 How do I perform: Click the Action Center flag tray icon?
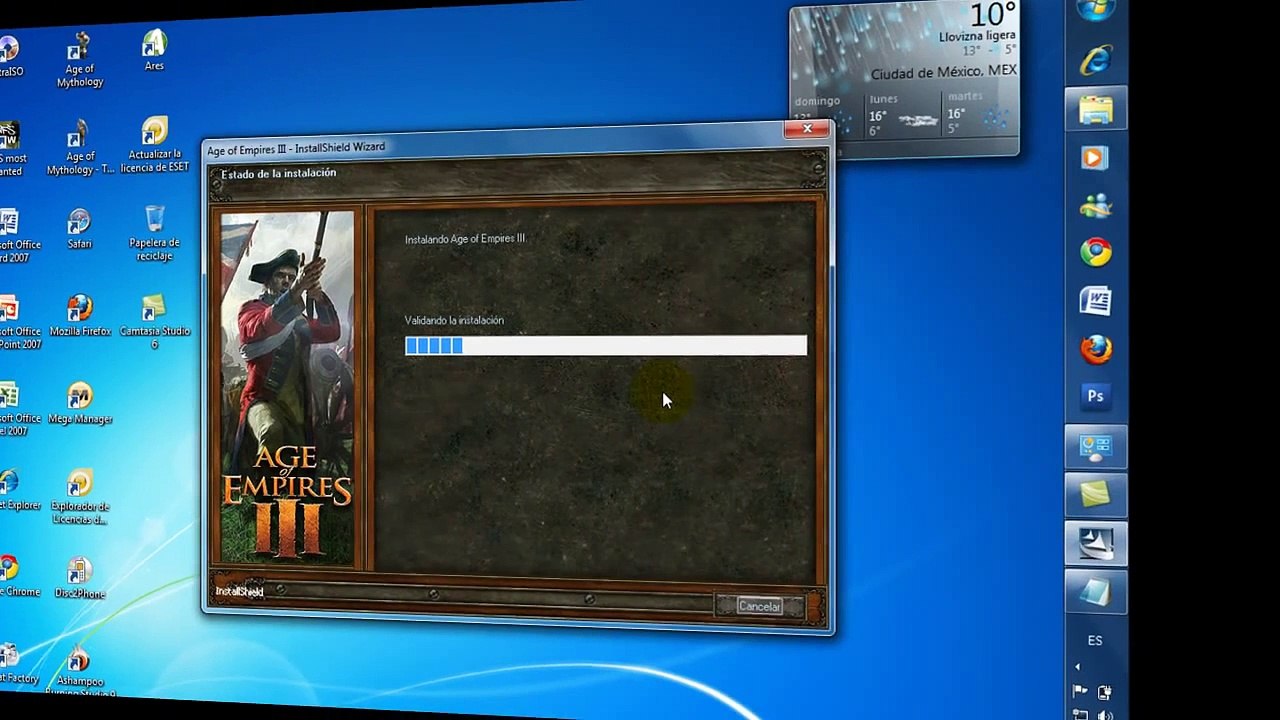1080,692
